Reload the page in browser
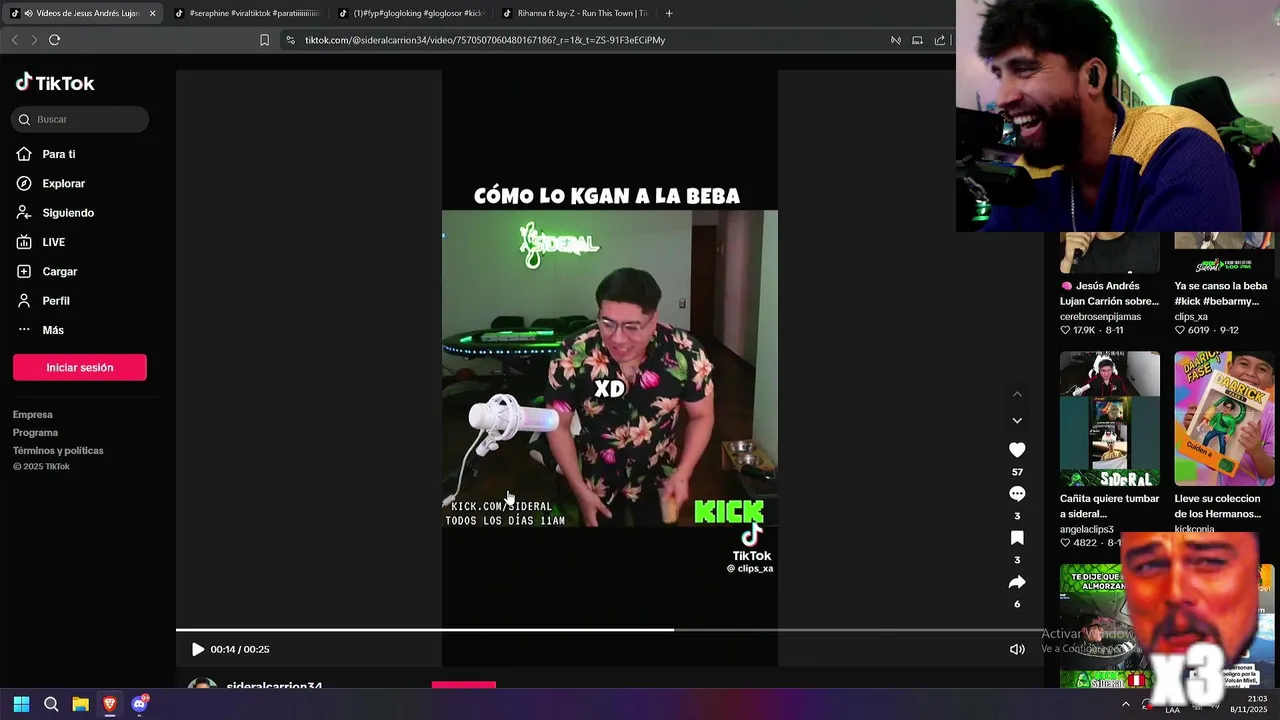 coord(54,40)
